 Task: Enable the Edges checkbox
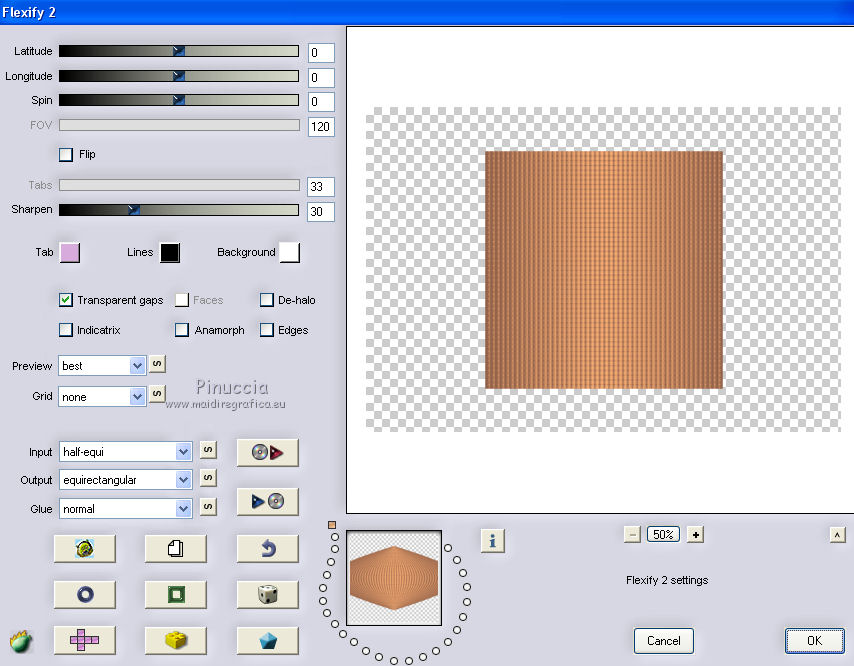266,330
